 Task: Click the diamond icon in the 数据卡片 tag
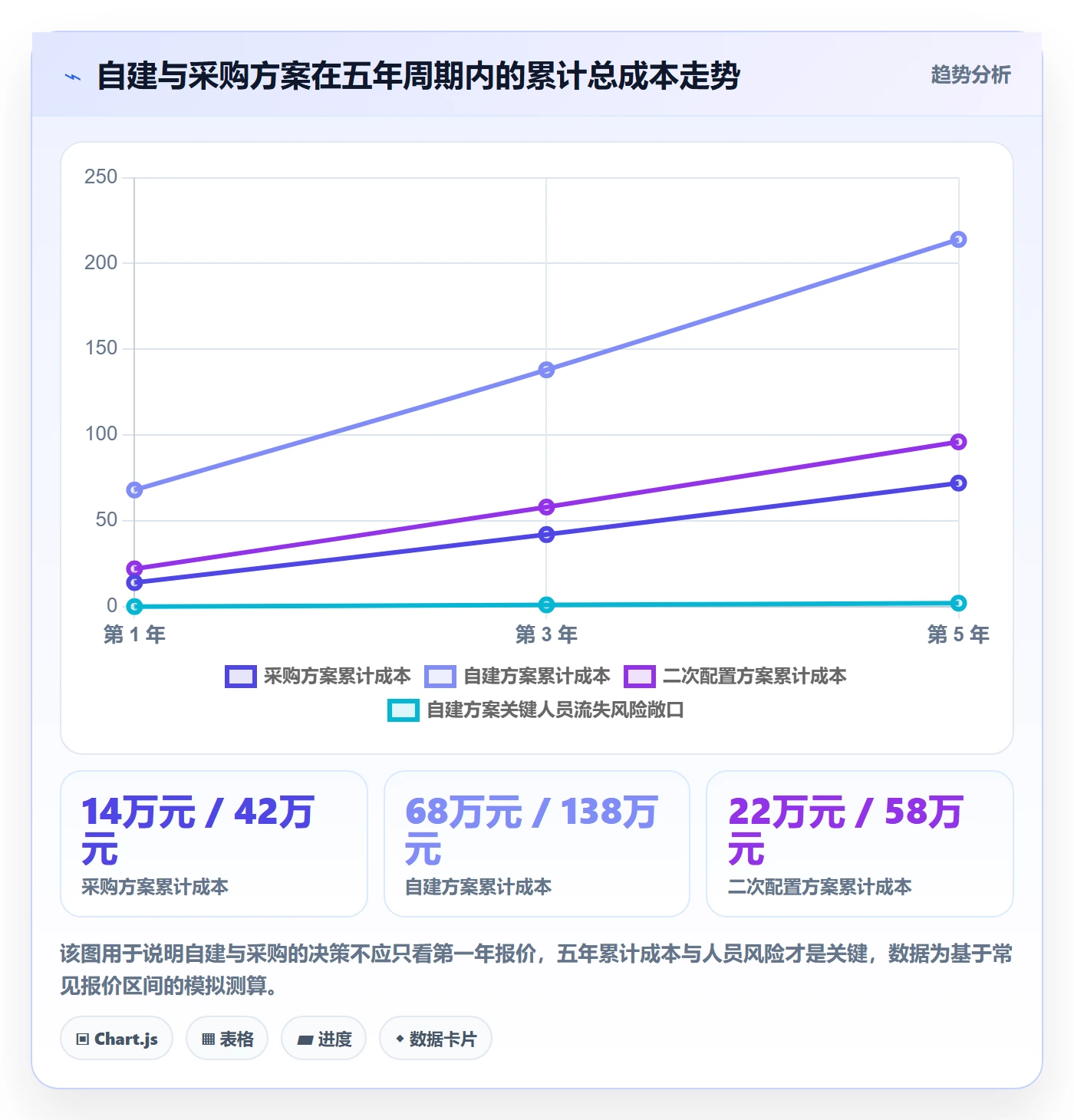[x=400, y=1039]
